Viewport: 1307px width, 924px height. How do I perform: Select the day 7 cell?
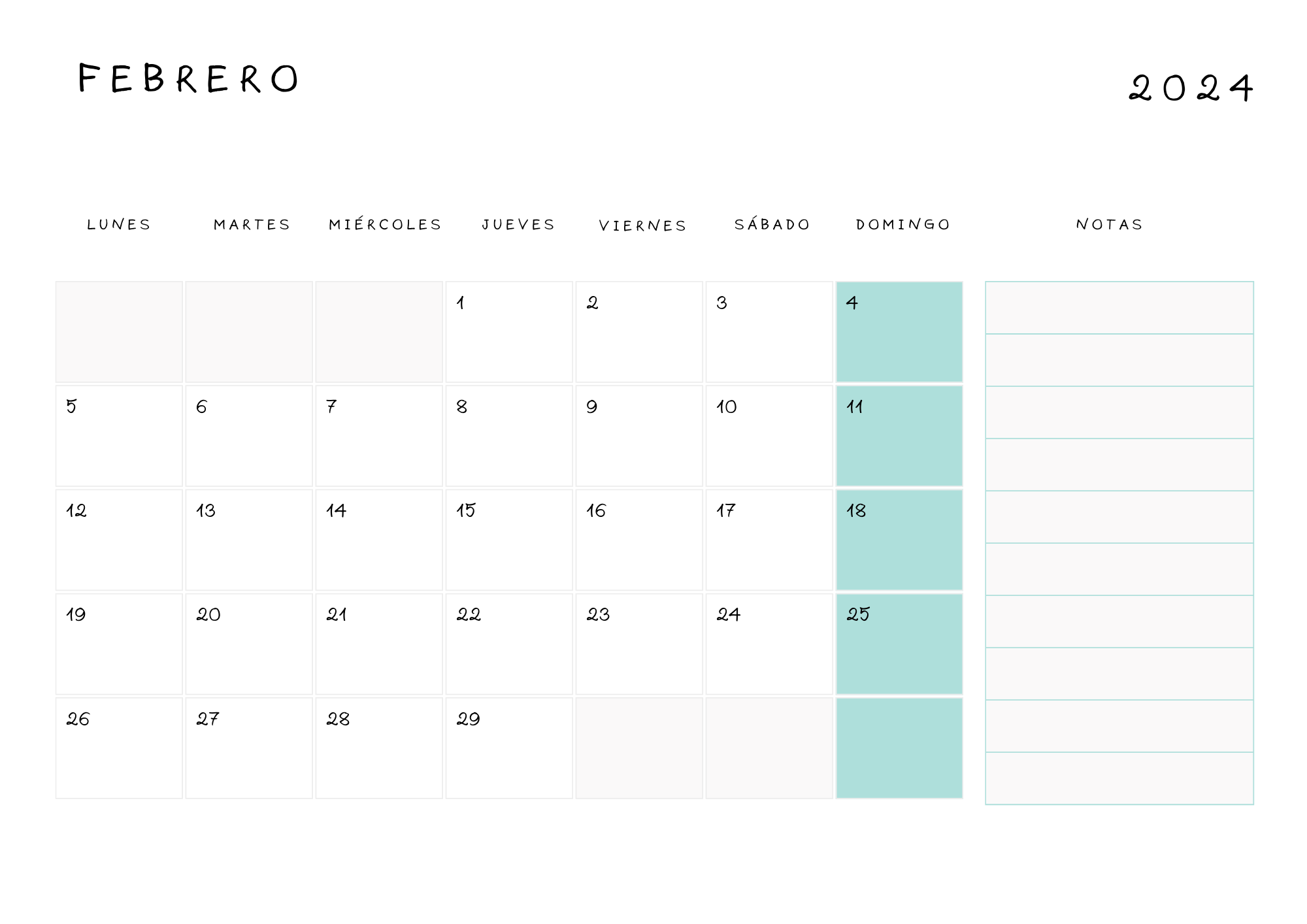click(379, 436)
